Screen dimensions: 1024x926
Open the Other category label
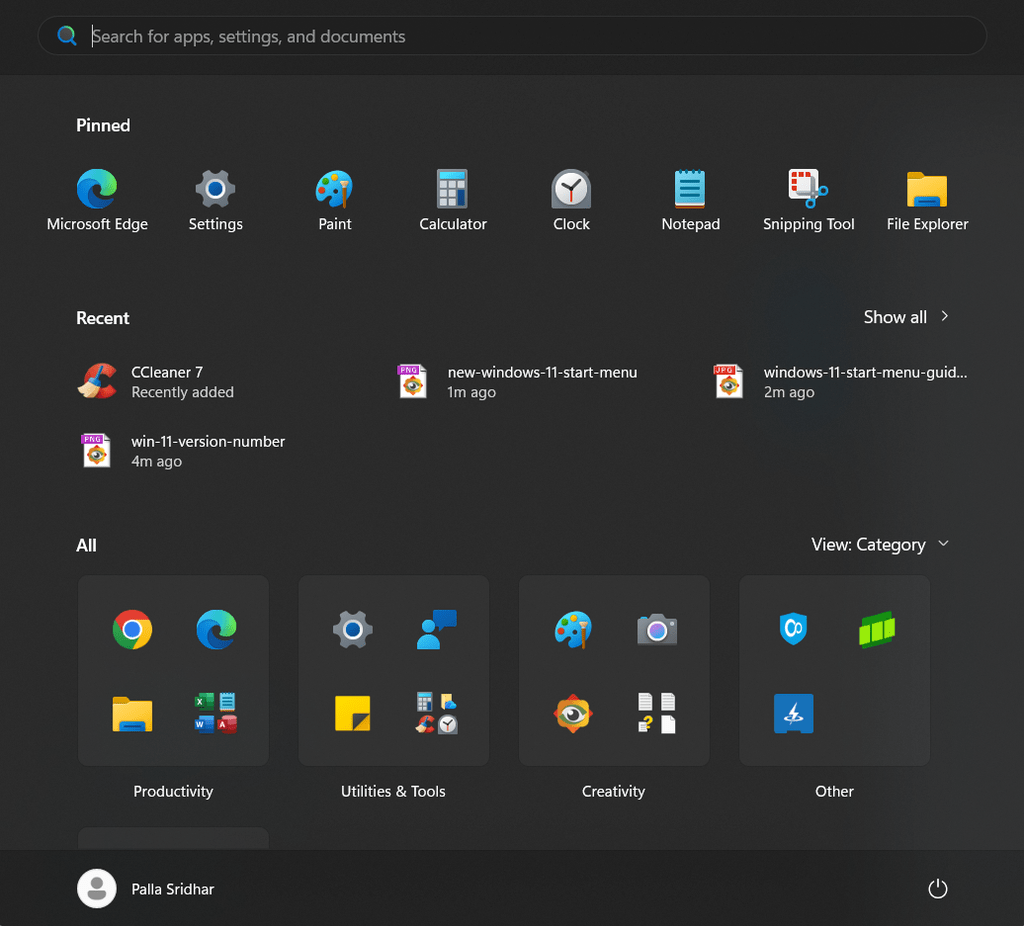(x=834, y=791)
